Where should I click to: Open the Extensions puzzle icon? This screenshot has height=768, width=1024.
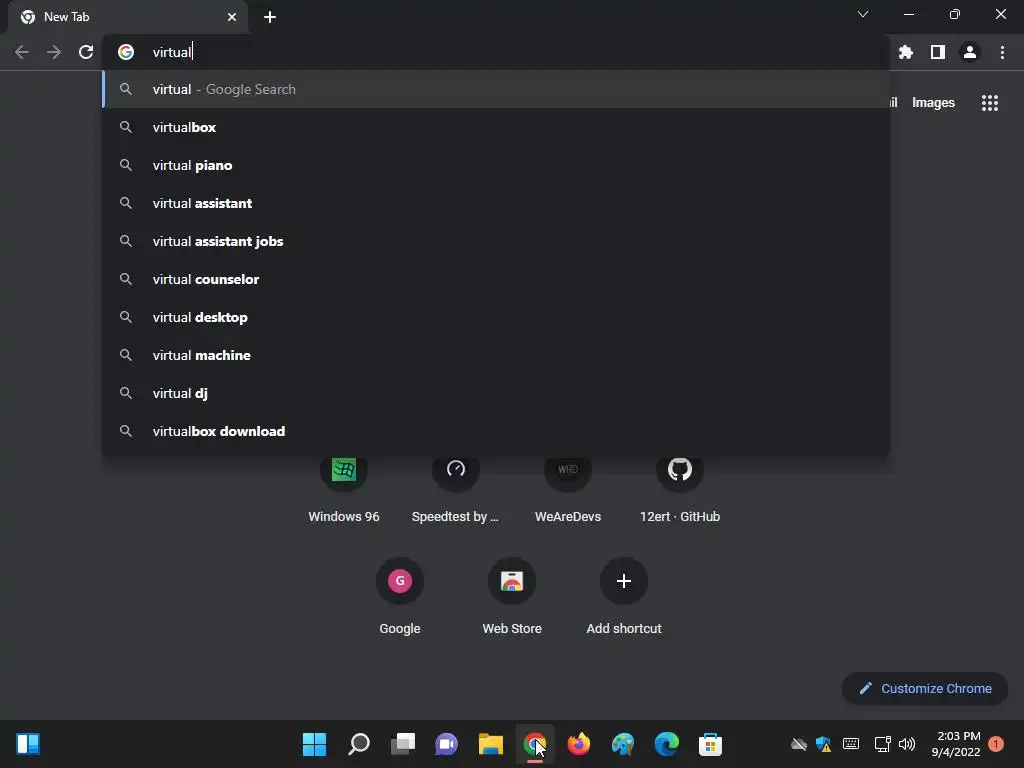pyautogui.click(x=905, y=52)
